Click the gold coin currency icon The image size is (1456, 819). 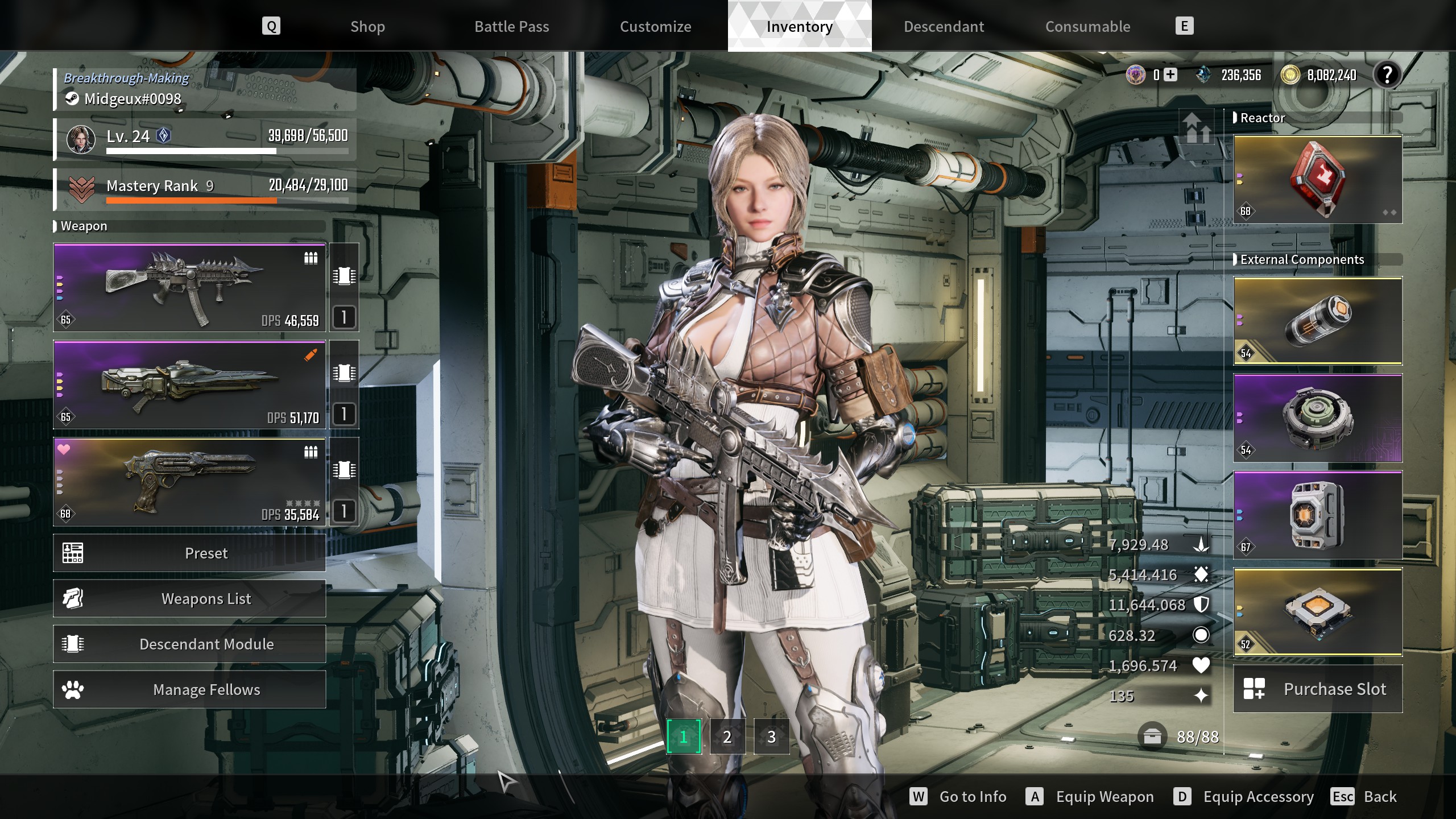[x=1290, y=75]
